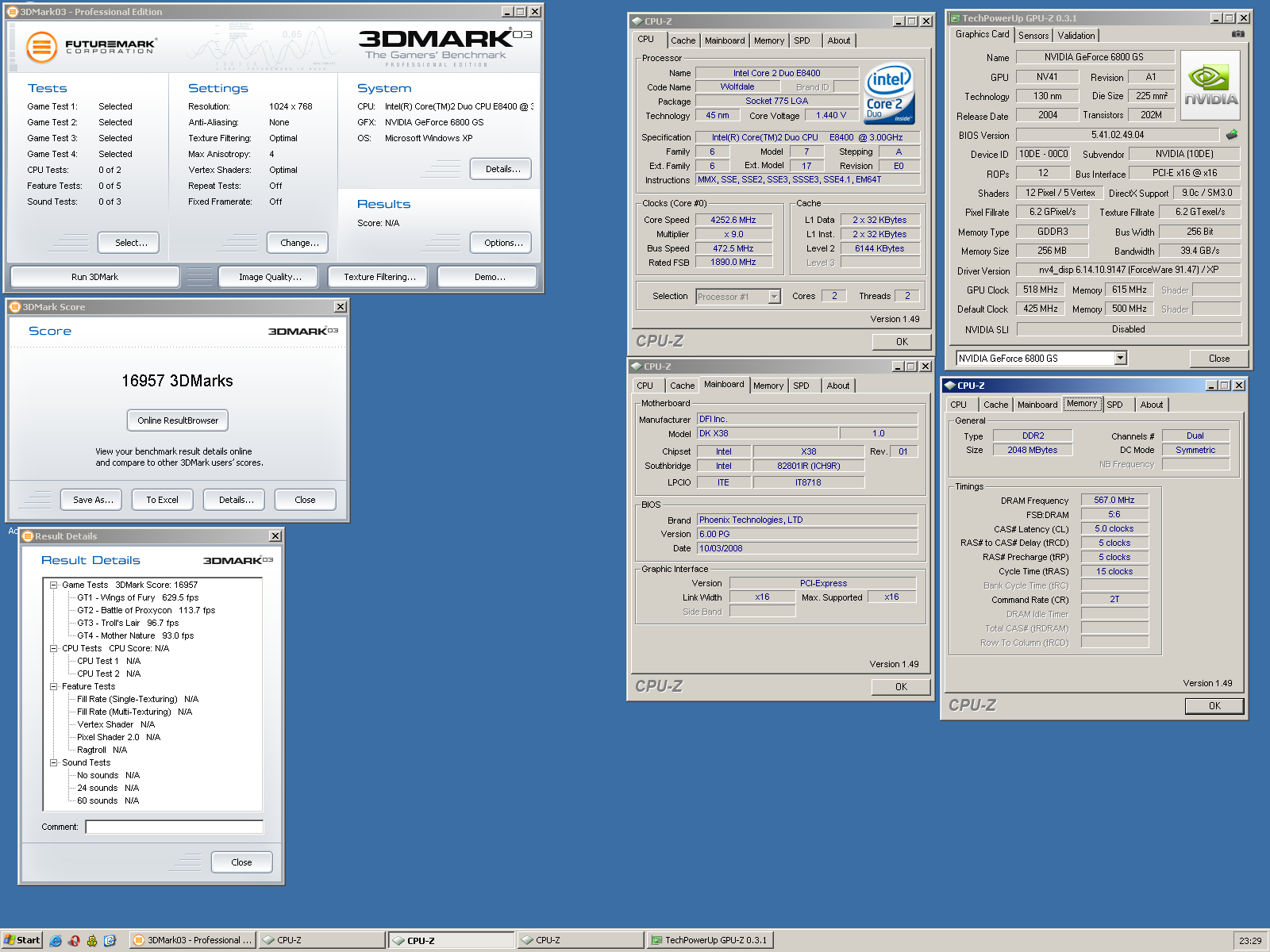1270x952 pixels.
Task: Open Texture Filtering dialog in 3DMark
Action: coord(379,277)
